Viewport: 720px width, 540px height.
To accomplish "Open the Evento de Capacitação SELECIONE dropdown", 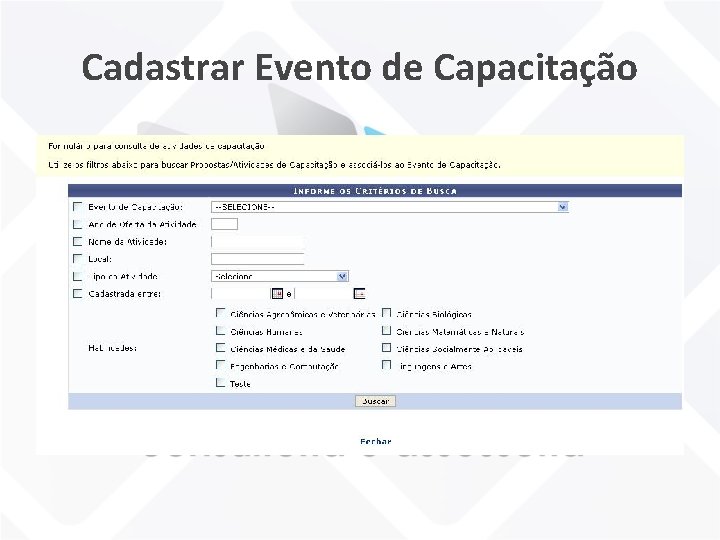I will point(390,207).
